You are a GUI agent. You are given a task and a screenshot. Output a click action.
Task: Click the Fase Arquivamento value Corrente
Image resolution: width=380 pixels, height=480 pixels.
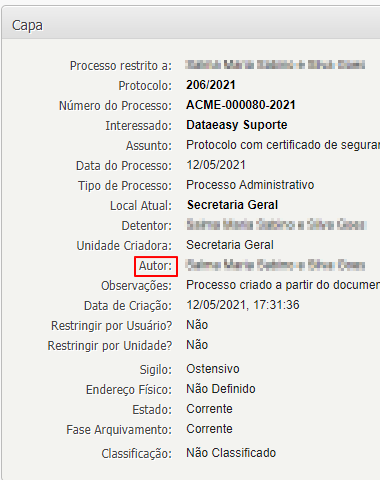tap(209, 429)
